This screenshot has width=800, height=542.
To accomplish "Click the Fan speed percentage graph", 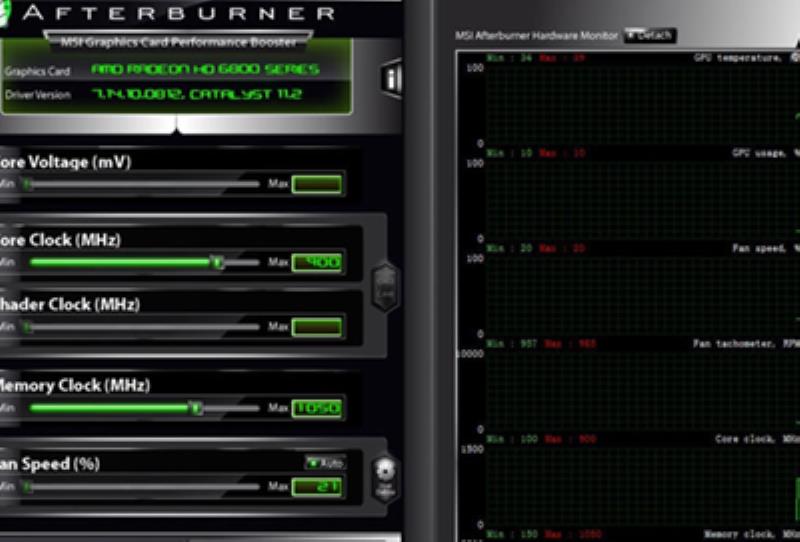I will tap(642, 295).
